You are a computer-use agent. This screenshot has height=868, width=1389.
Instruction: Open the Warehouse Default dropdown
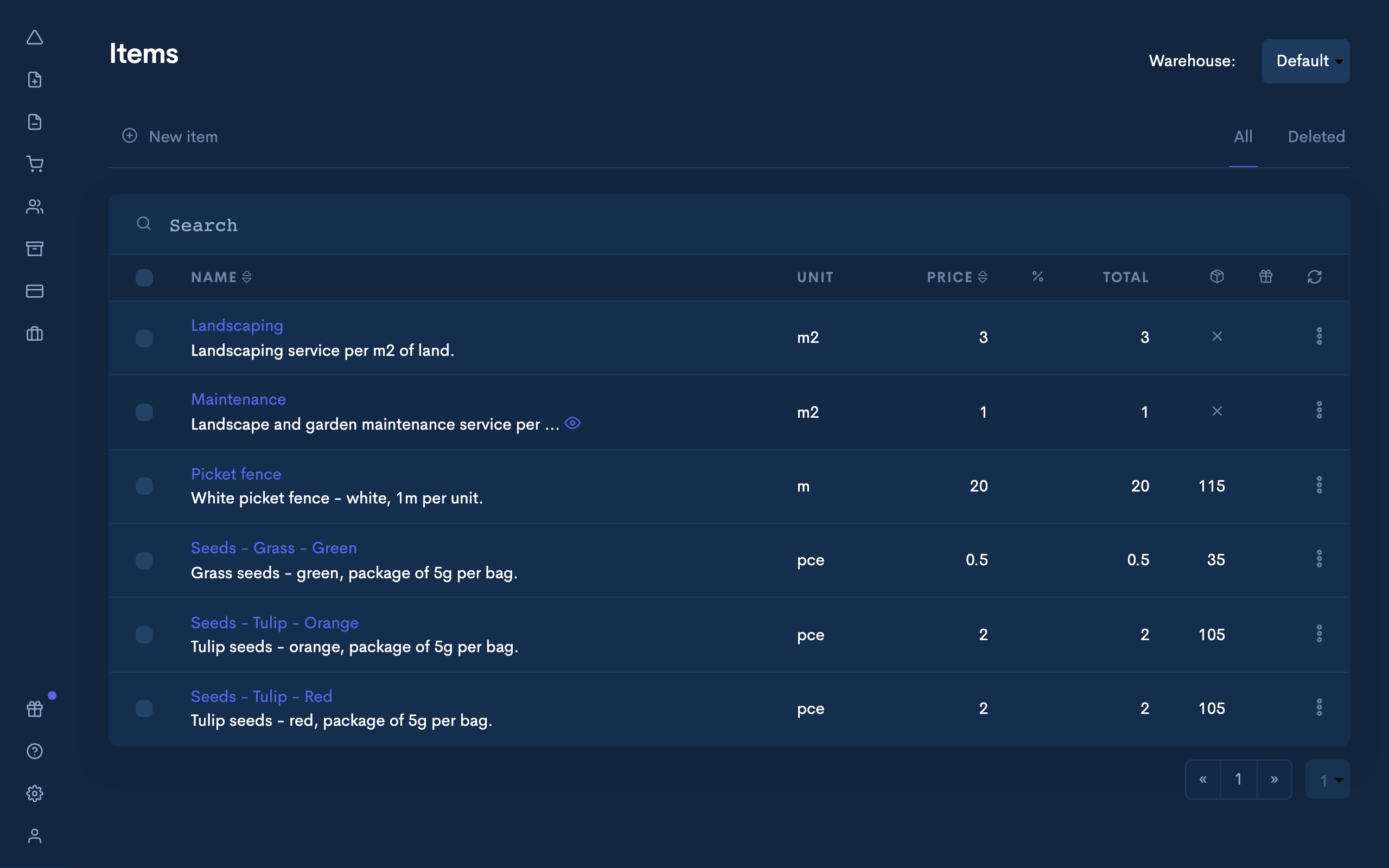click(1305, 61)
